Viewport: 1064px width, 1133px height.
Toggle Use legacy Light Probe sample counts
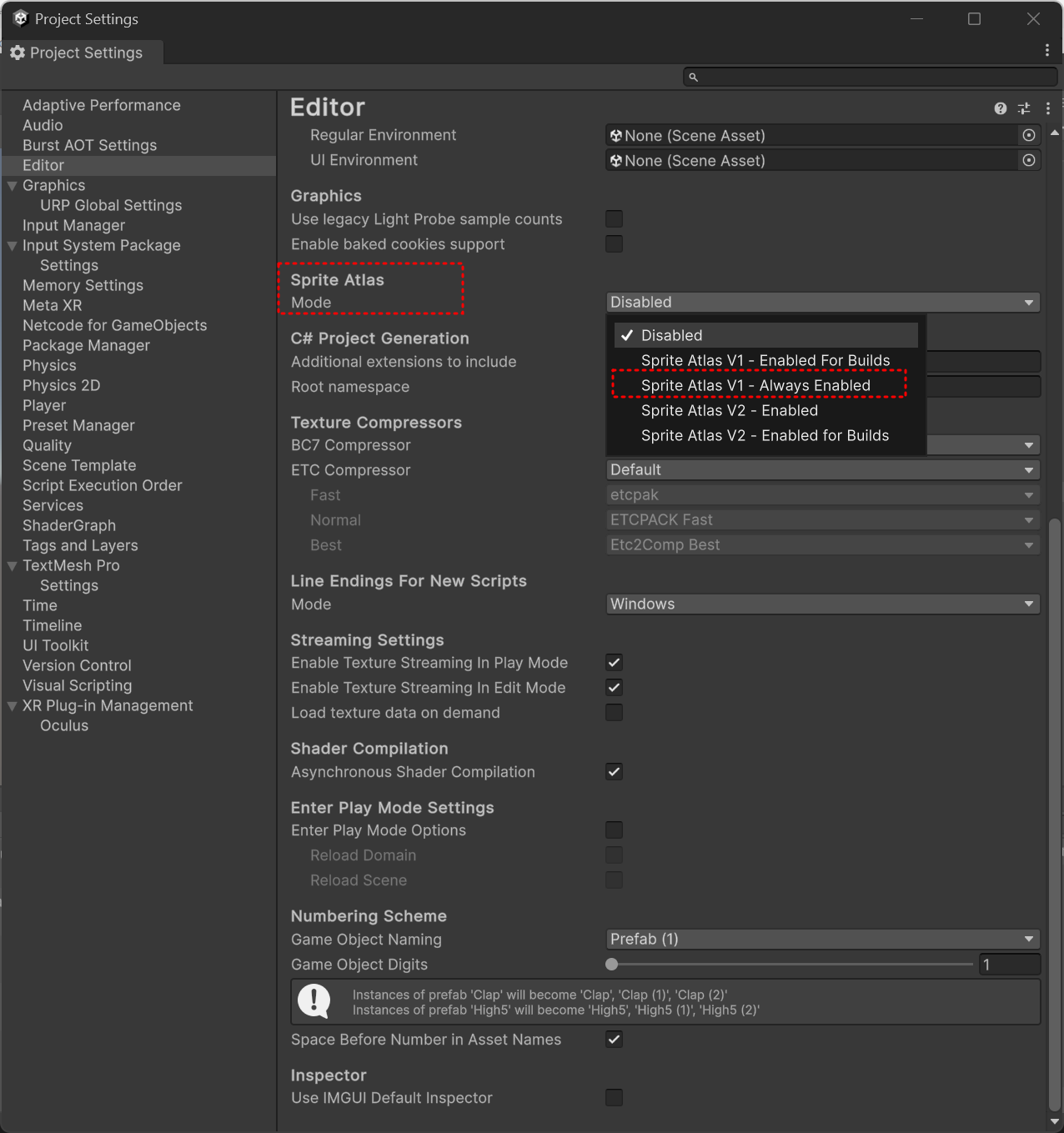click(615, 219)
